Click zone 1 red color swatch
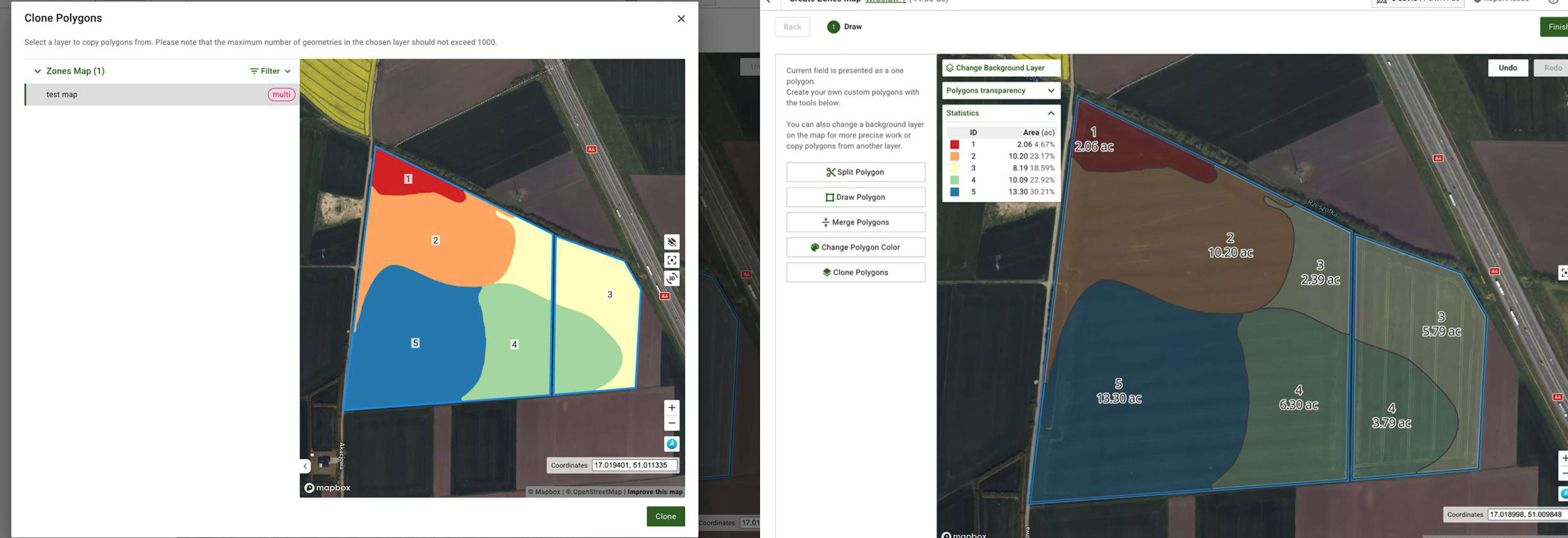1568x538 pixels. [x=955, y=144]
